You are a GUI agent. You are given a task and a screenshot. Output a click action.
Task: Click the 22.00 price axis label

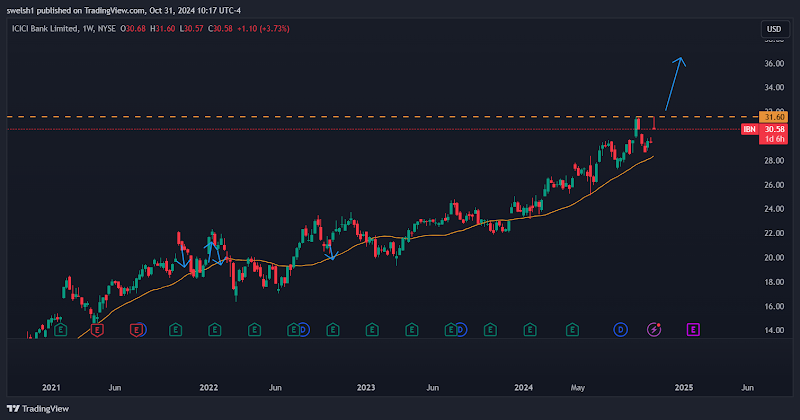tap(774, 233)
